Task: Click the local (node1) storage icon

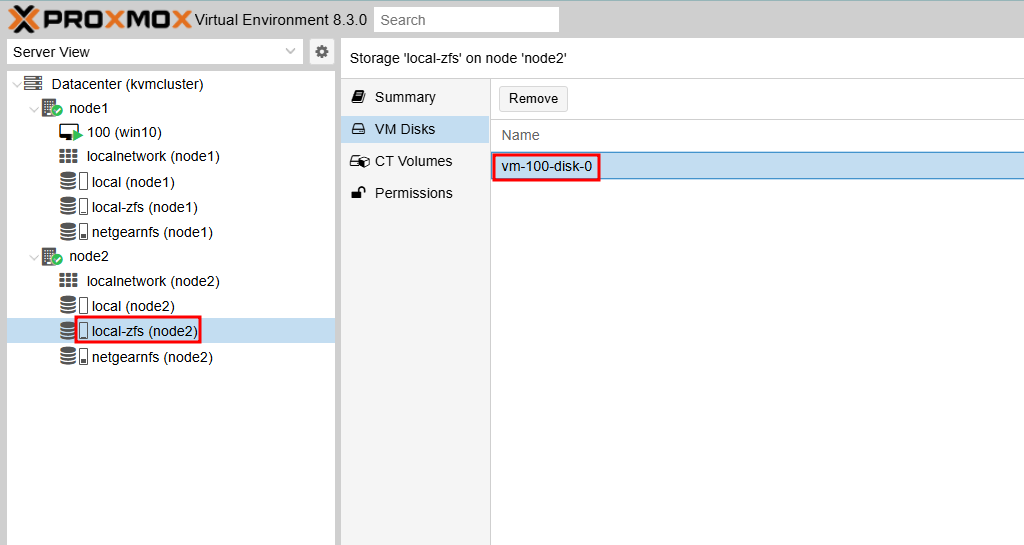Action: click(x=73, y=181)
